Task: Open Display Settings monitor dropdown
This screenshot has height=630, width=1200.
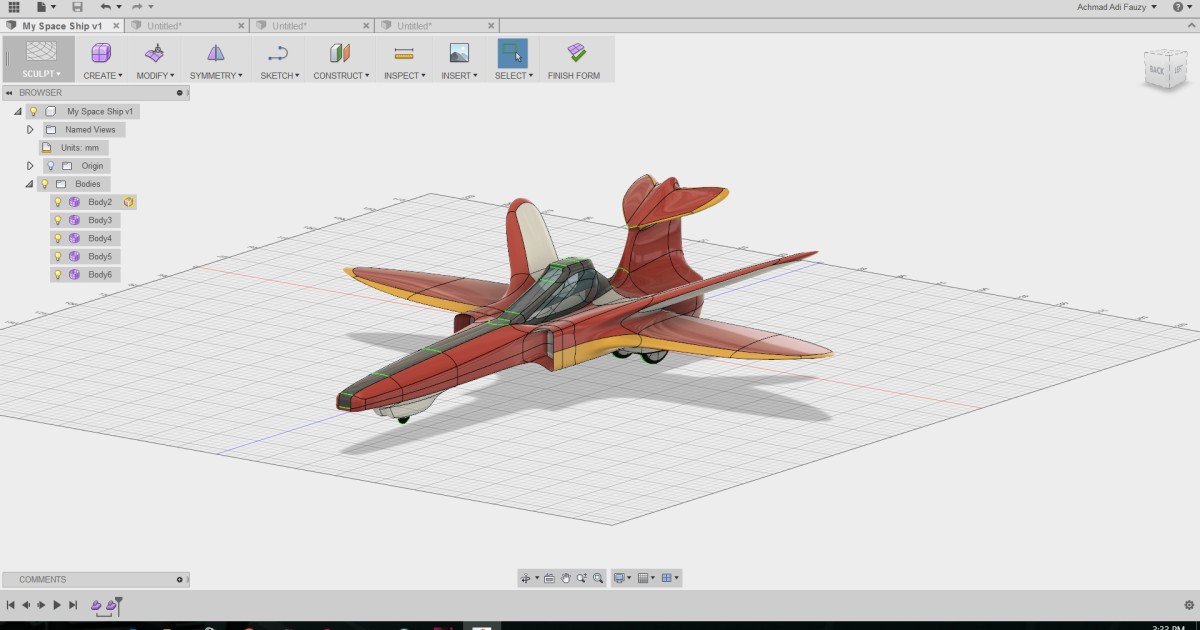Action: (622, 578)
